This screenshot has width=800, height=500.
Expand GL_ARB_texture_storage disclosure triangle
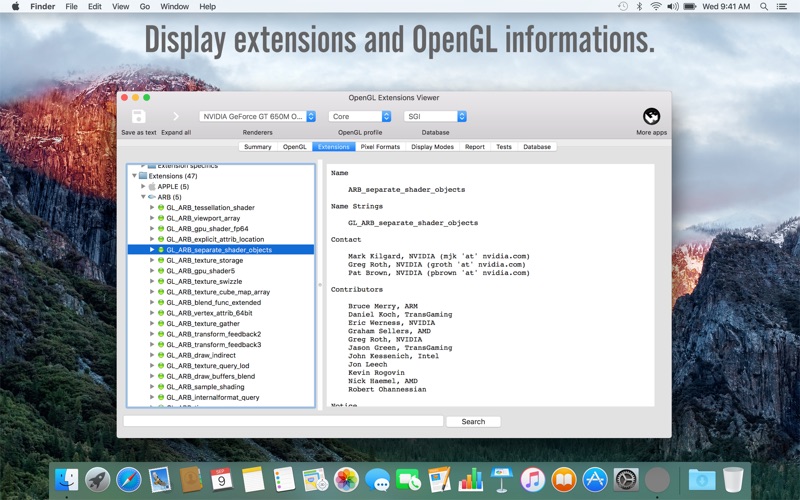coord(152,260)
